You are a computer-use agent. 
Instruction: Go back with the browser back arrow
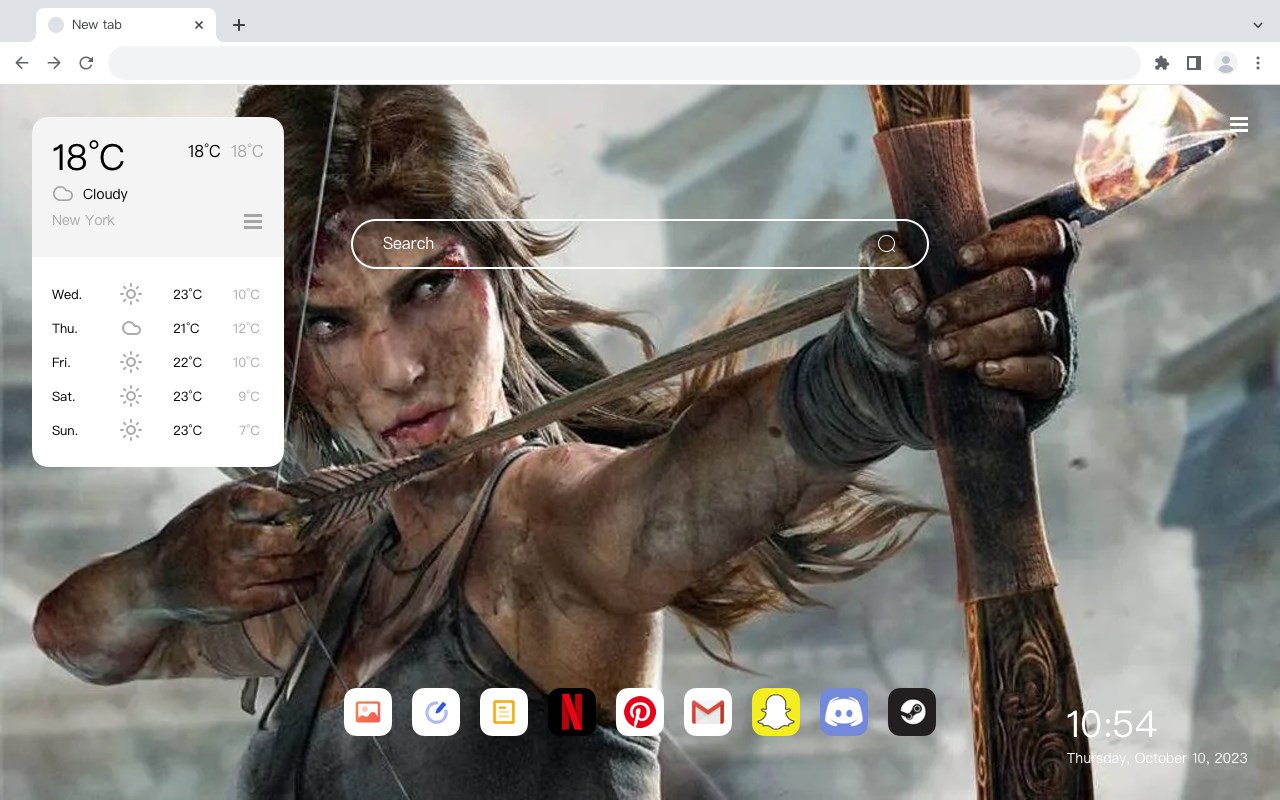tap(22, 63)
